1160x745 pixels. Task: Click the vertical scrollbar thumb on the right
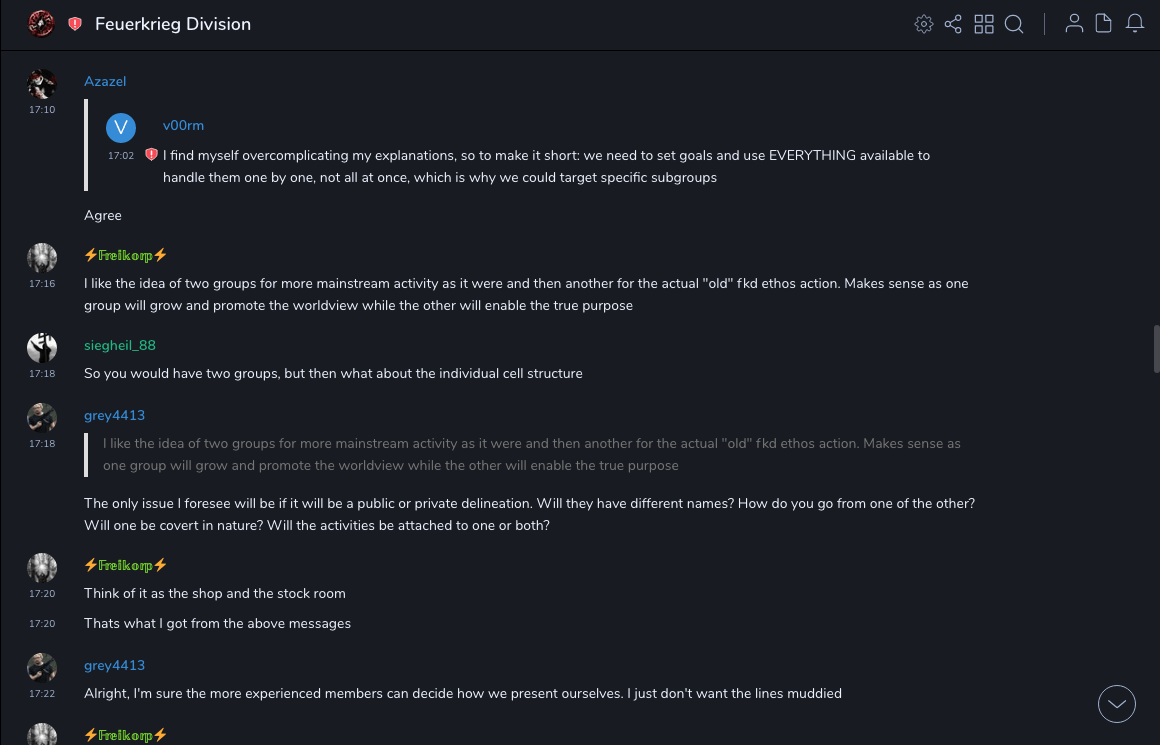(1156, 348)
